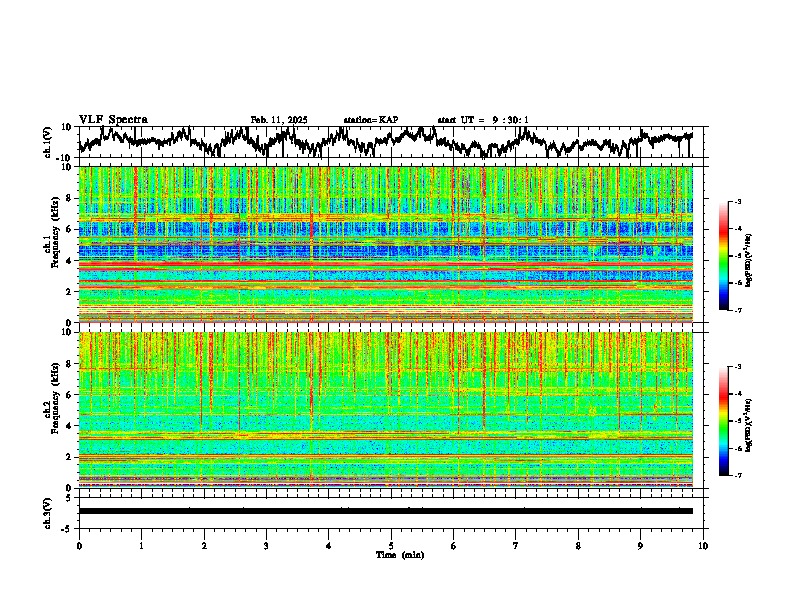
Task: Click the time axis tick label "2"
Action: click(x=204, y=546)
